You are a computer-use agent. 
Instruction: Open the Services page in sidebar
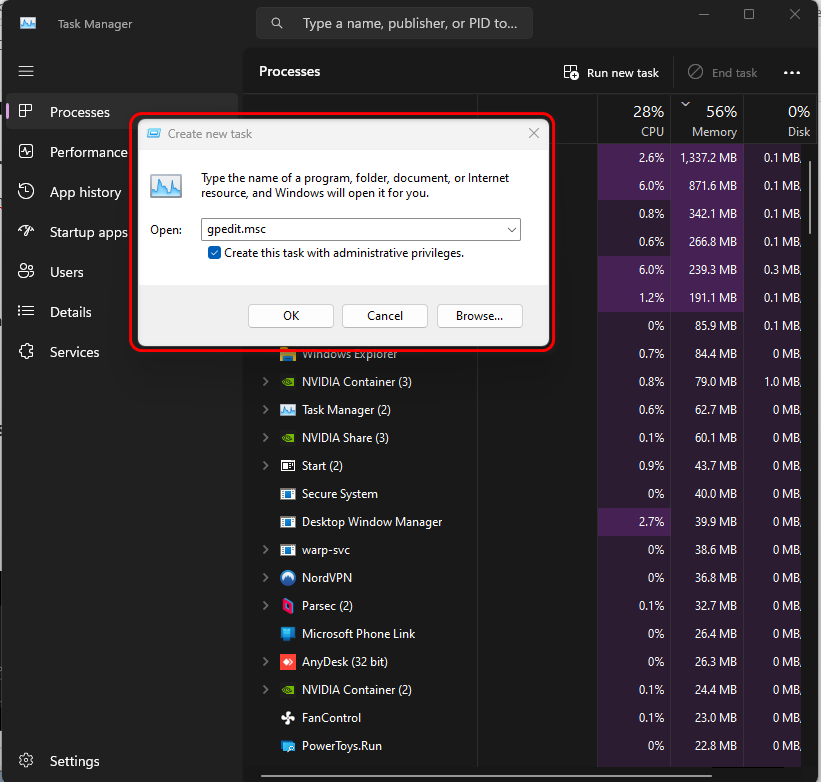74,352
